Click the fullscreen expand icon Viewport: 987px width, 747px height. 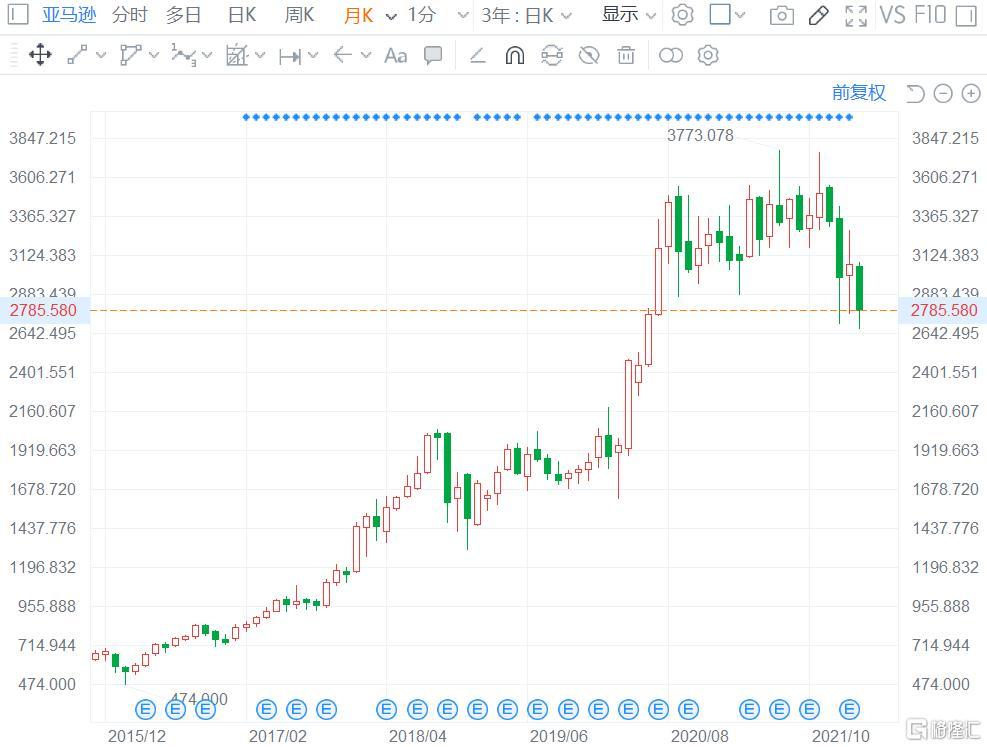[x=855, y=15]
